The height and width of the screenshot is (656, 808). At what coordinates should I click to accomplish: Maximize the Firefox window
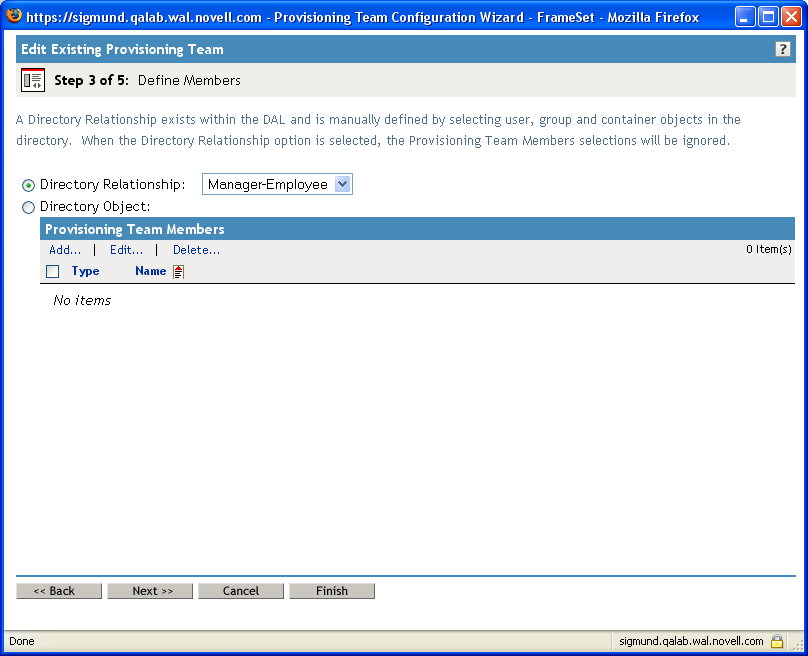(768, 17)
